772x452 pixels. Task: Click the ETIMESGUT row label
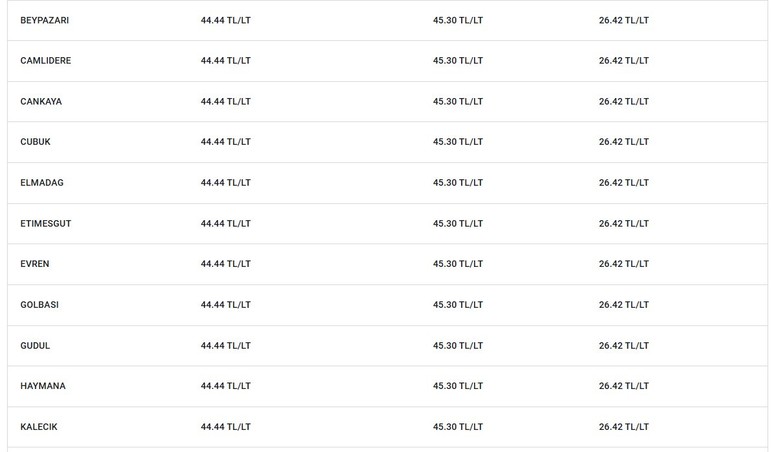coord(45,224)
